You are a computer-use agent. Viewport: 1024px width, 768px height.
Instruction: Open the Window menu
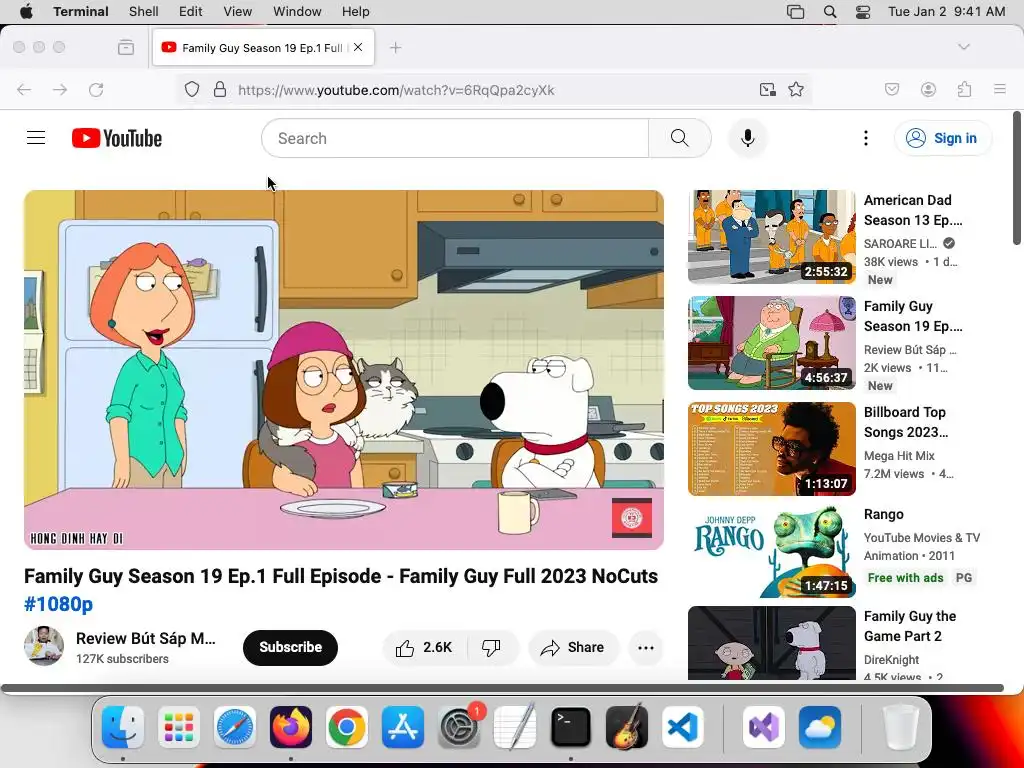(297, 12)
